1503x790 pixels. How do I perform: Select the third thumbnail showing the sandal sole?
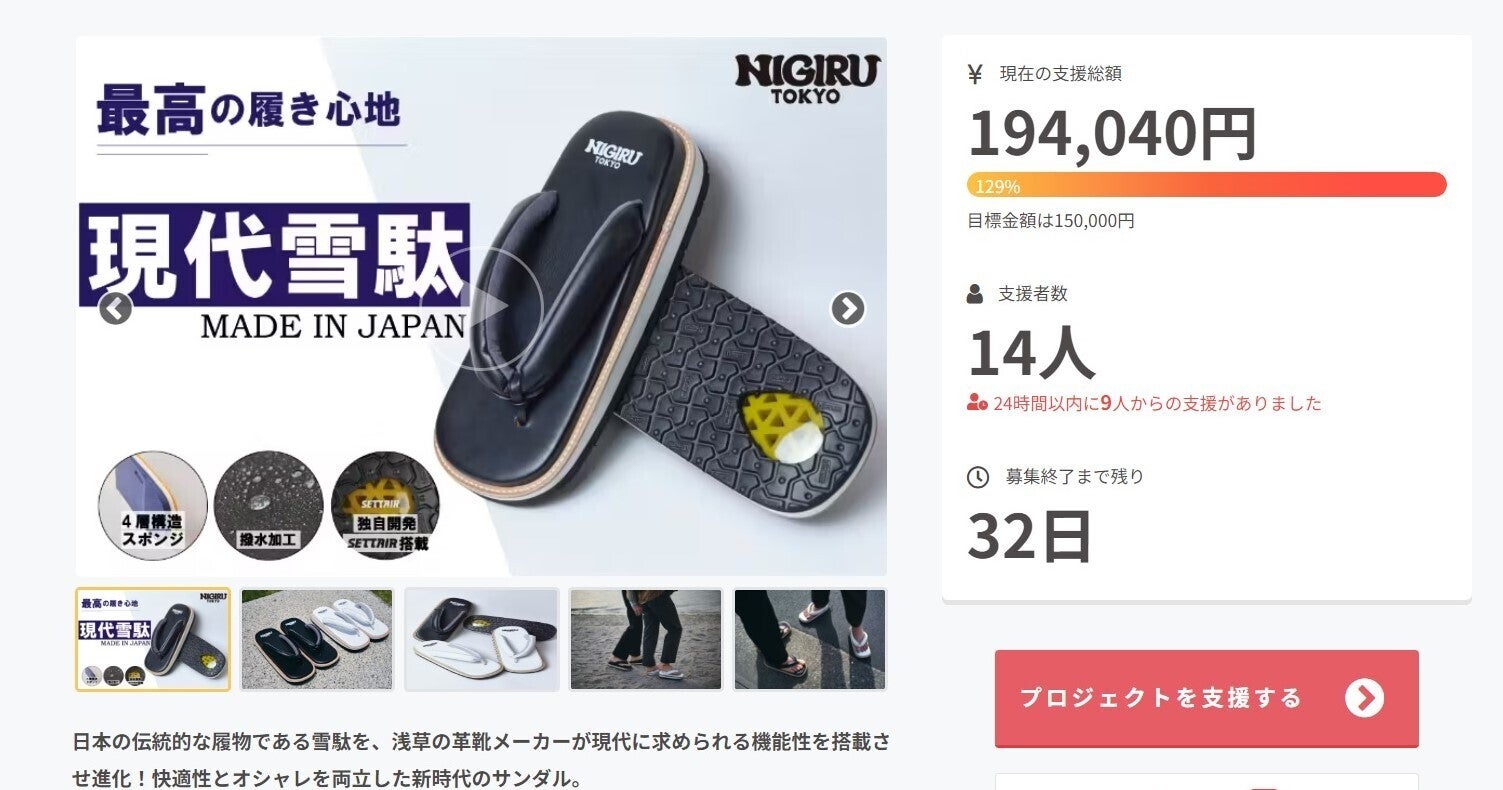coord(482,639)
